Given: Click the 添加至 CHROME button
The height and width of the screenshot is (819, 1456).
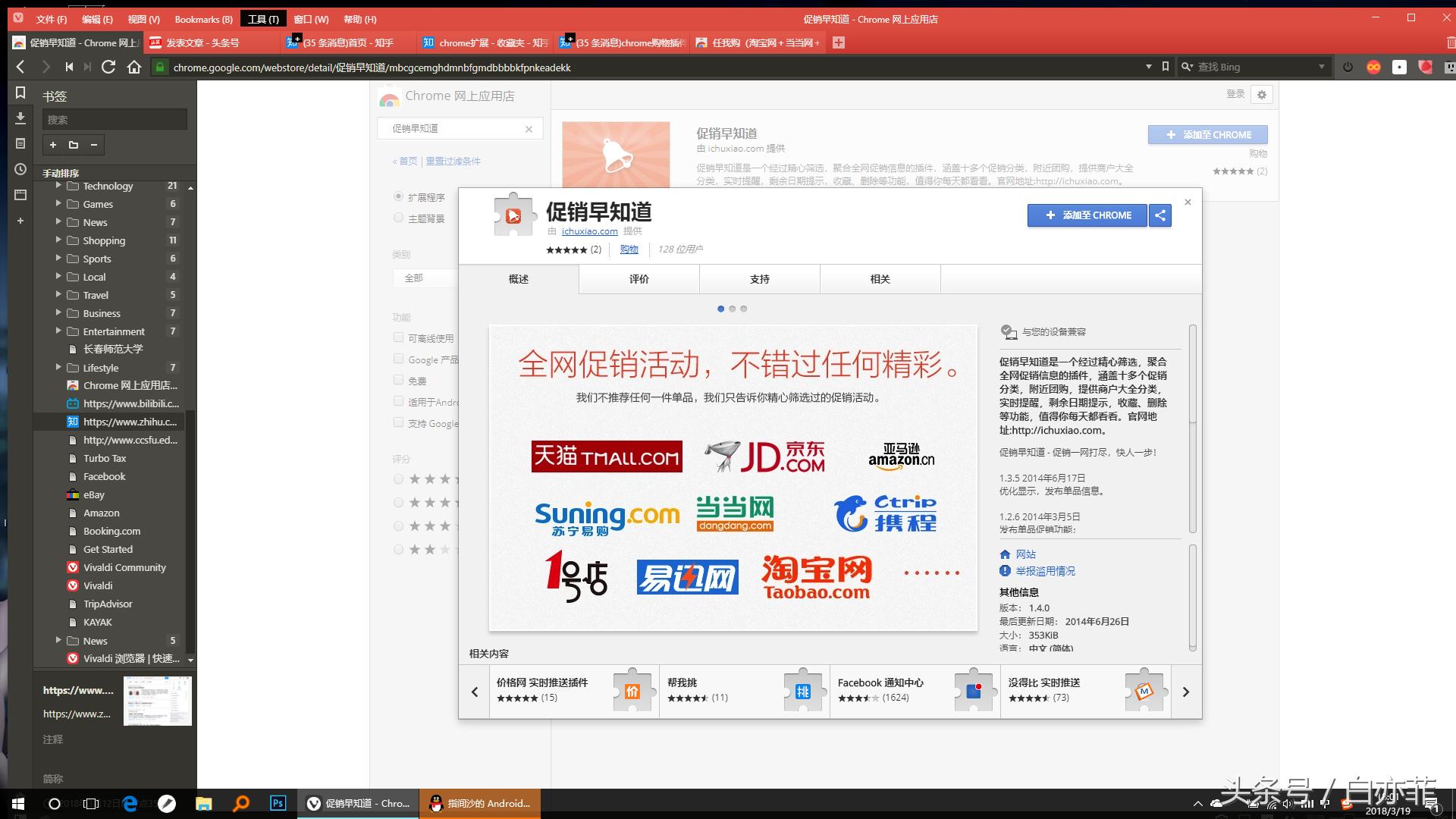Looking at the screenshot, I should pos(1087,215).
